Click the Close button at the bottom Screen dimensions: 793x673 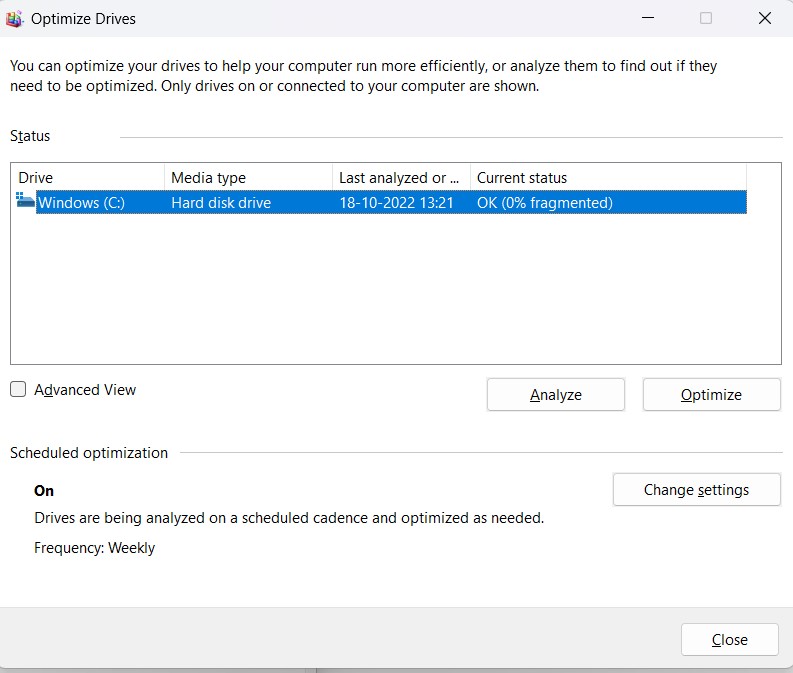(729, 640)
